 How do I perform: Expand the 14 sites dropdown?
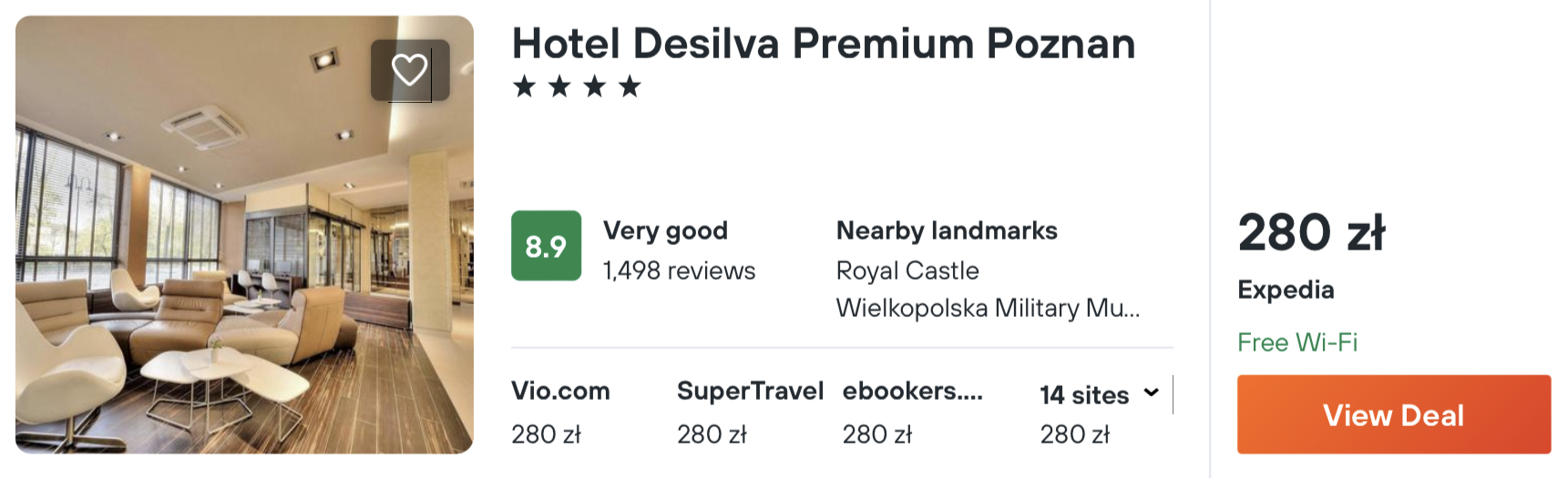(1100, 394)
